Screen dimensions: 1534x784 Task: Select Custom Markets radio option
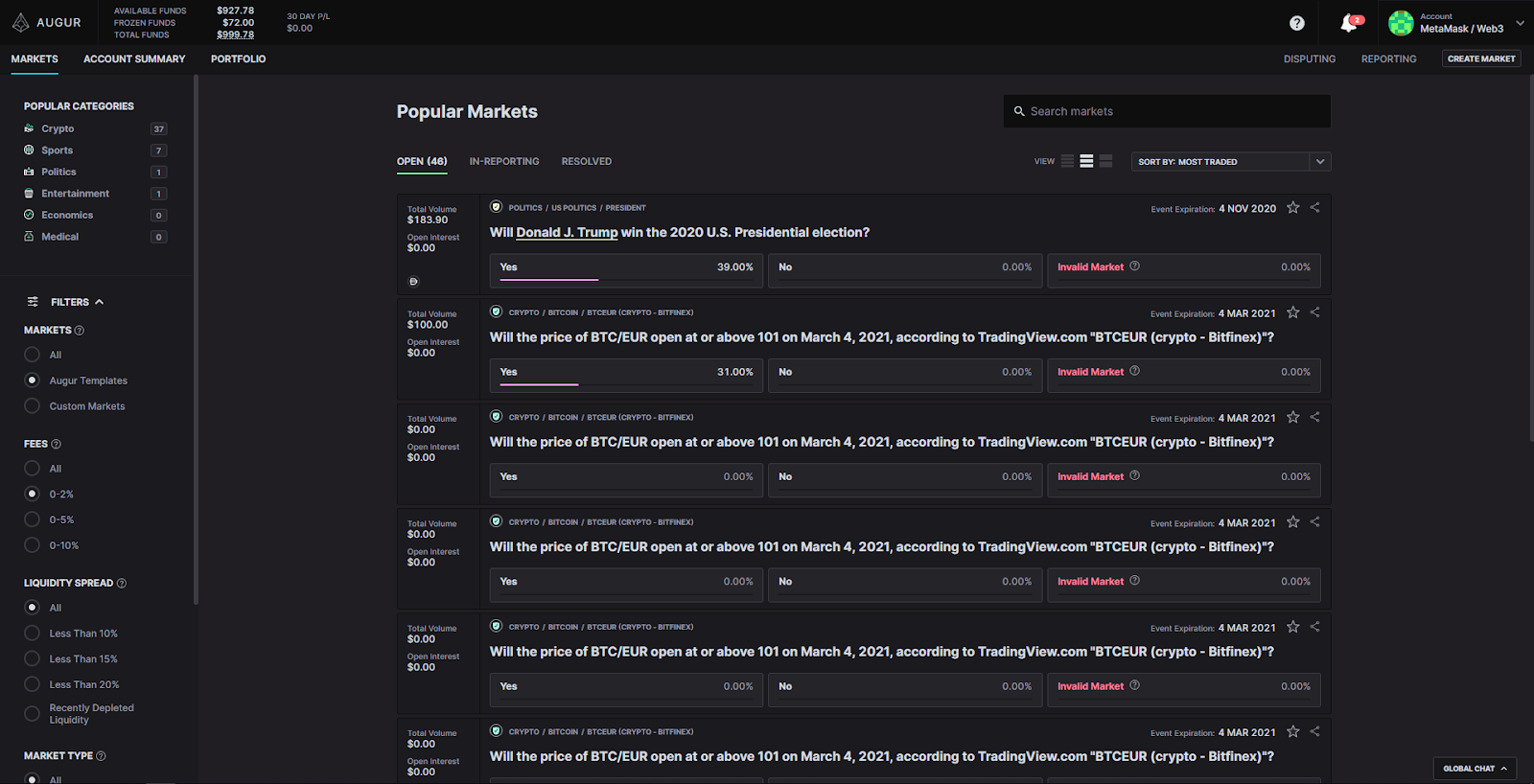[32, 406]
